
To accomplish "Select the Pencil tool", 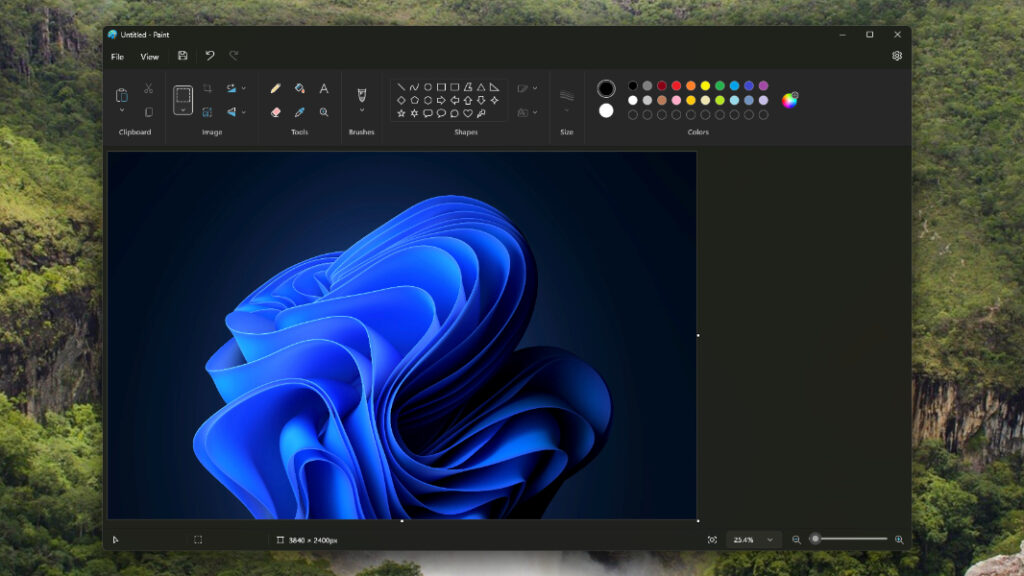I will tap(275, 88).
